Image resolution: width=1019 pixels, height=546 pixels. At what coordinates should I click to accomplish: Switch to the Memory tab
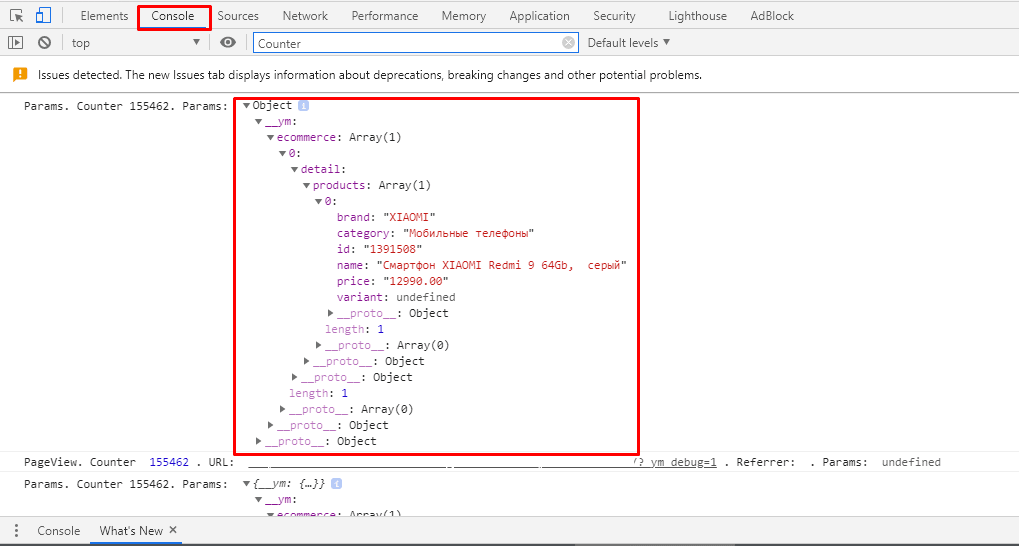coord(464,16)
